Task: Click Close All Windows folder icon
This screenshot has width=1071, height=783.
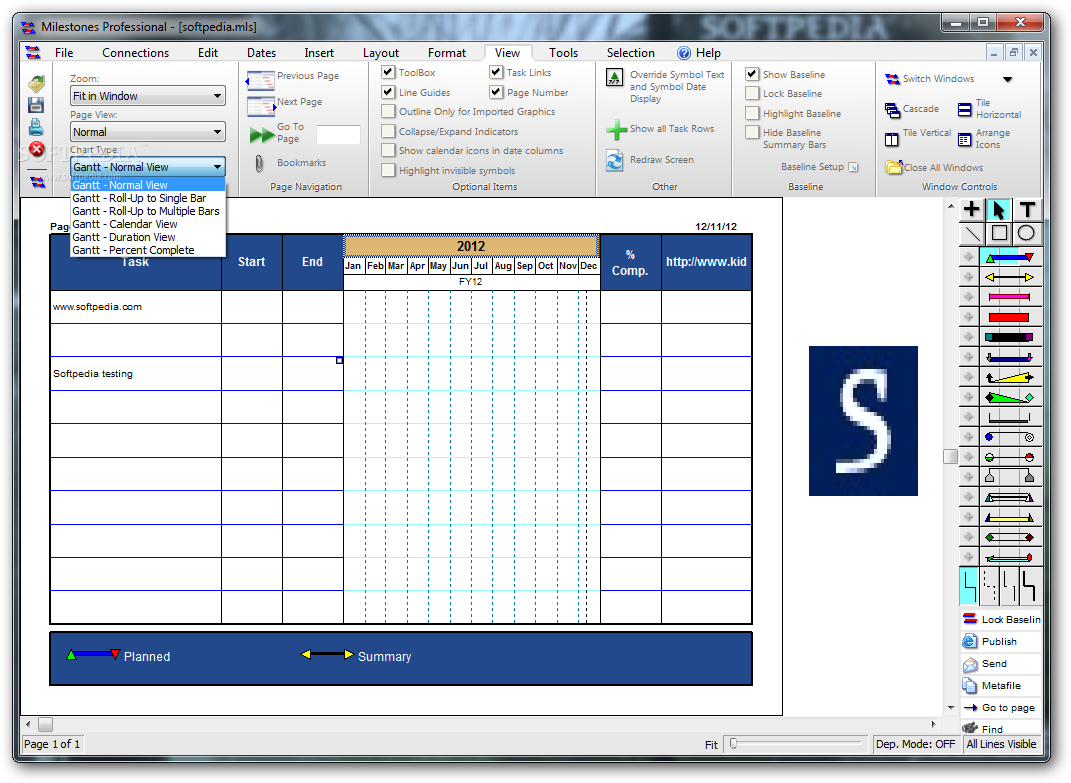Action: pos(893,167)
